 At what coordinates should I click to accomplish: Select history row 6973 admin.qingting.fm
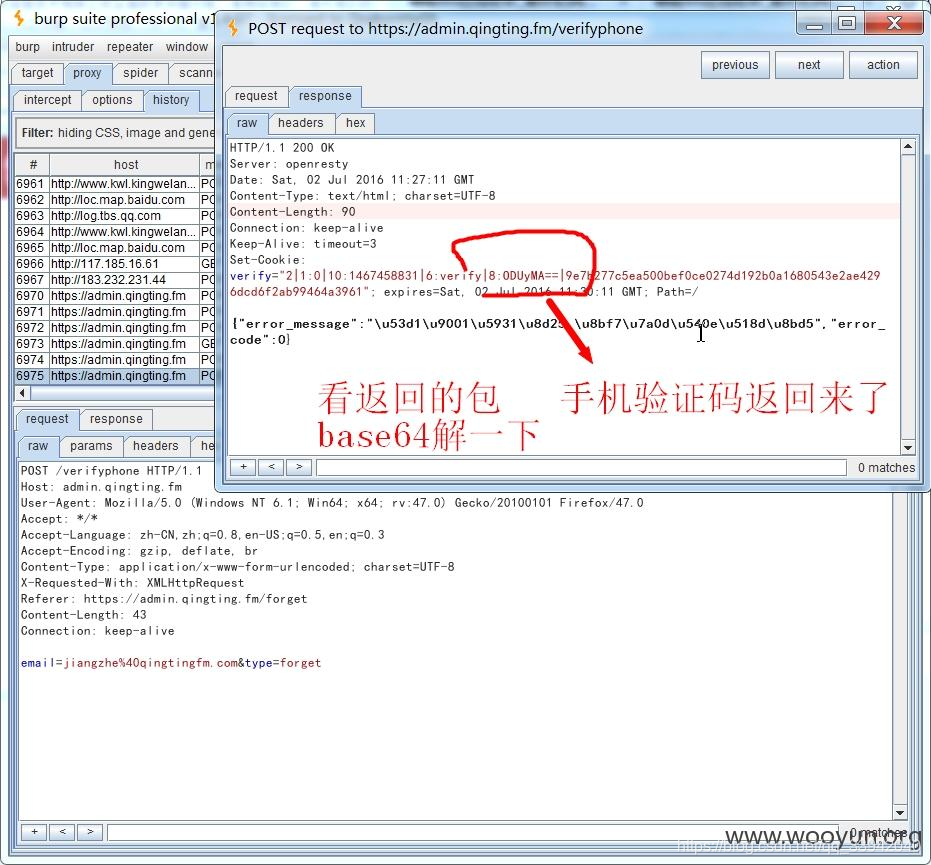tap(115, 344)
